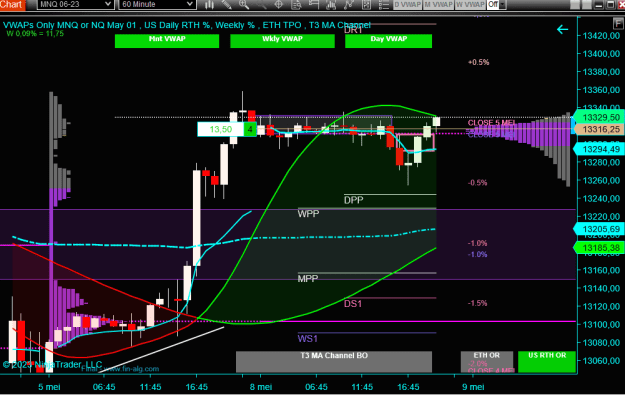Toggle the green Mnt VWAP button

167,41
